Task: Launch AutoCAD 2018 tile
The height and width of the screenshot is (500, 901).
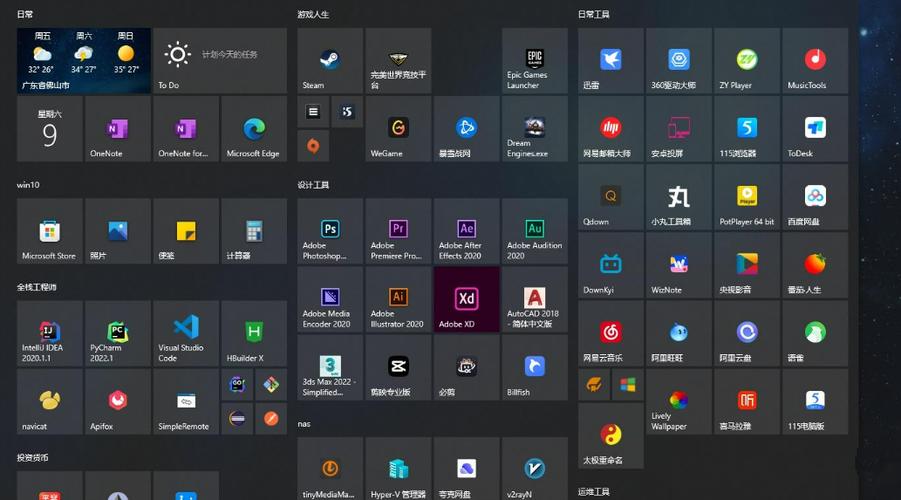Action: click(x=534, y=299)
